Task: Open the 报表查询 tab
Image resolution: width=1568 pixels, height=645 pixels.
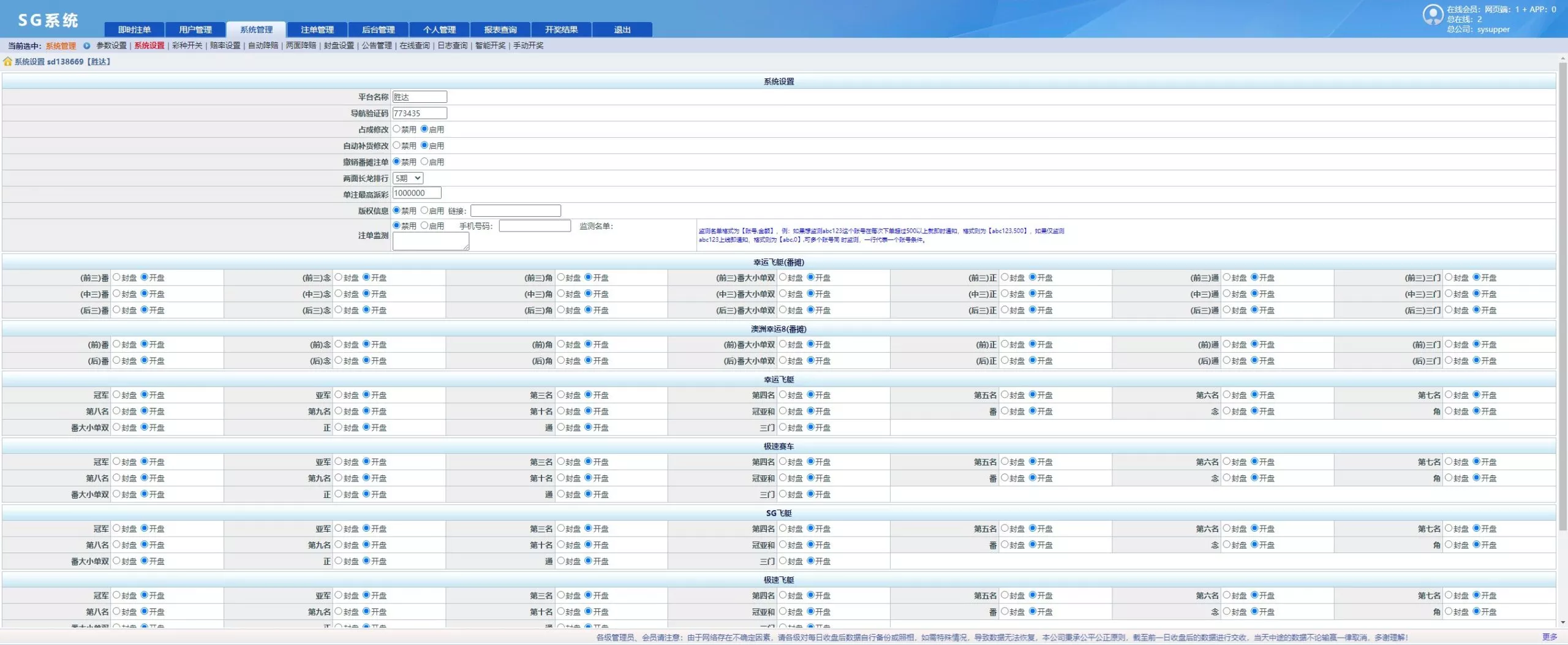Action: (500, 29)
